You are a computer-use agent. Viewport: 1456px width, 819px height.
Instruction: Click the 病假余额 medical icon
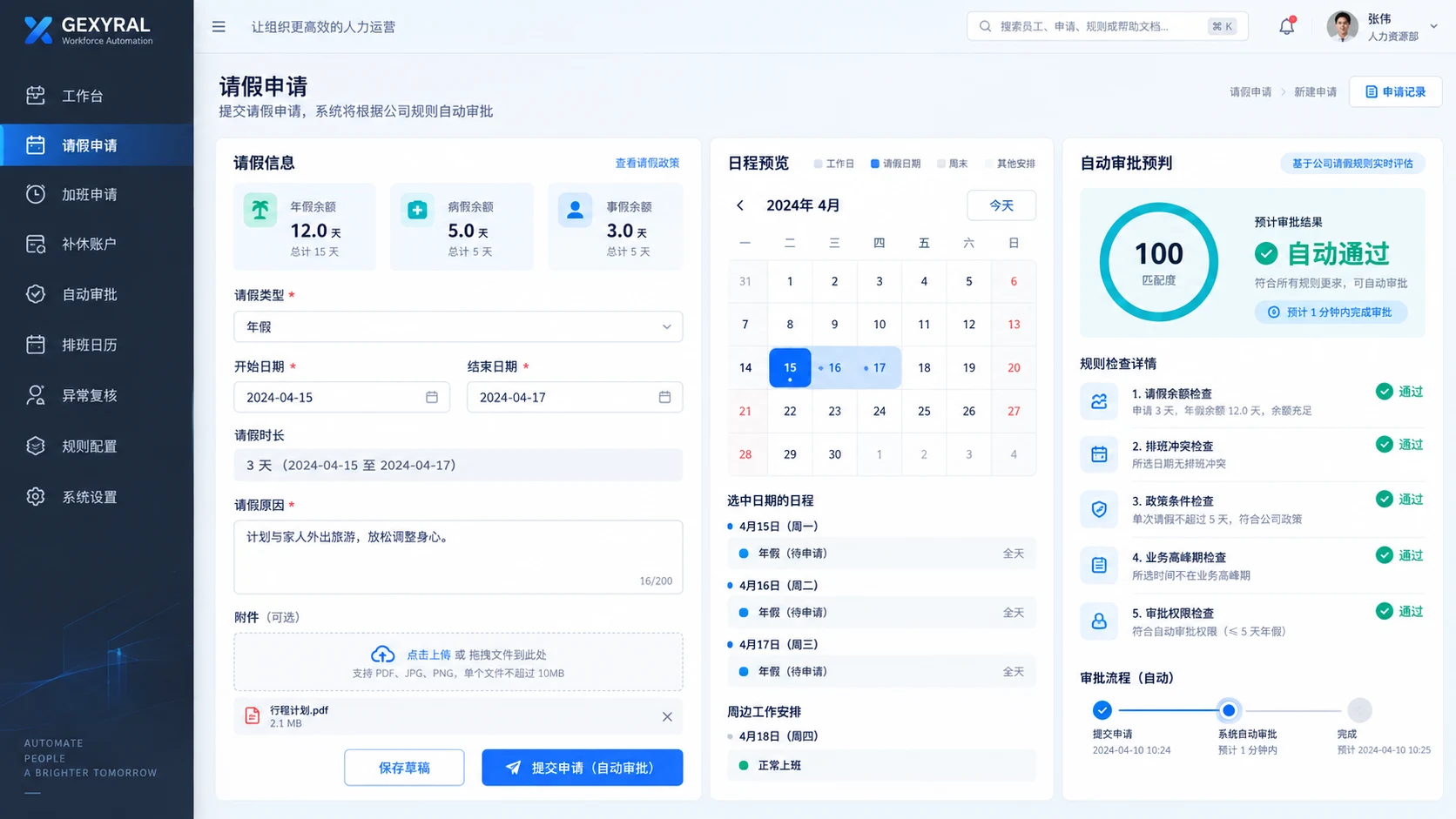418,210
